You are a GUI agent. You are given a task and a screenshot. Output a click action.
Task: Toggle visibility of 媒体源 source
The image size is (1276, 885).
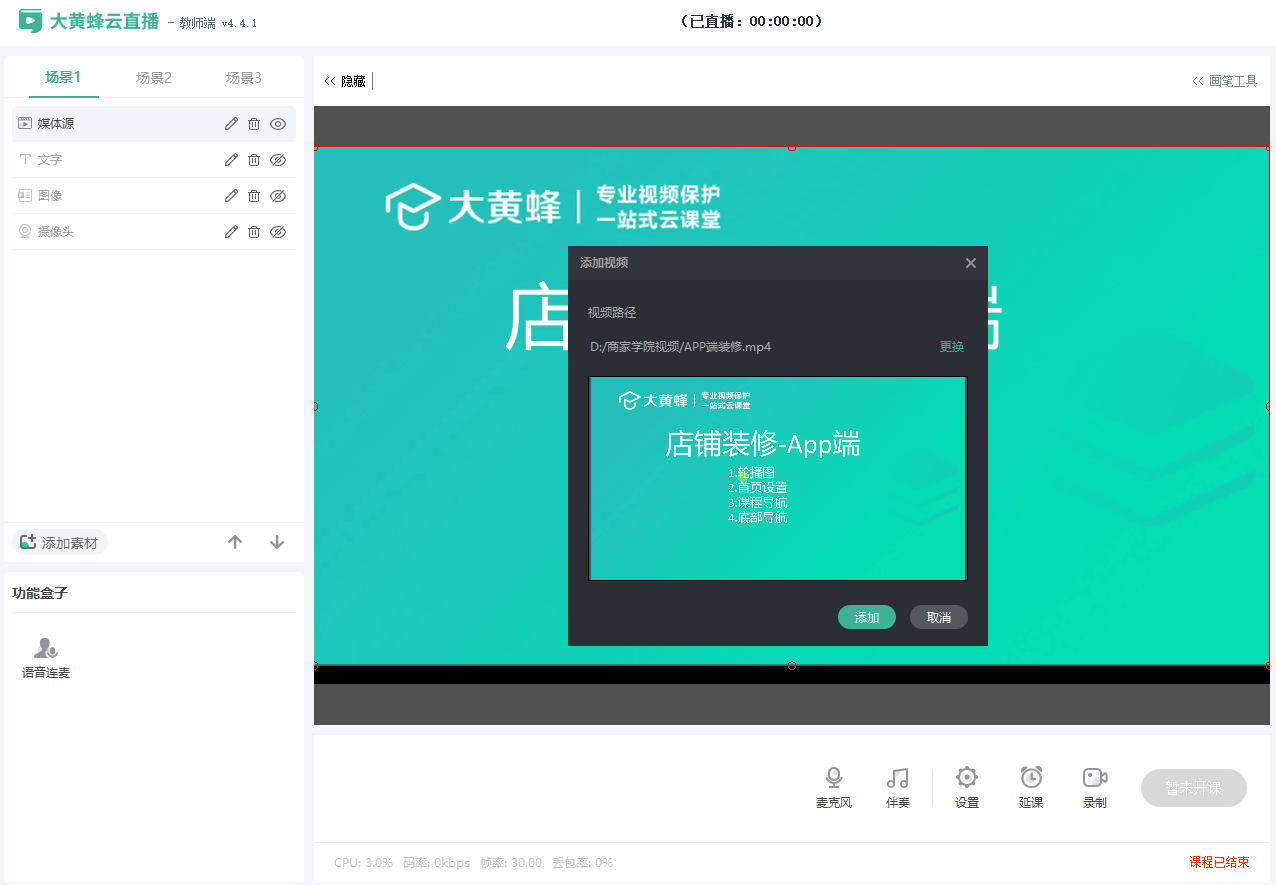[x=278, y=124]
